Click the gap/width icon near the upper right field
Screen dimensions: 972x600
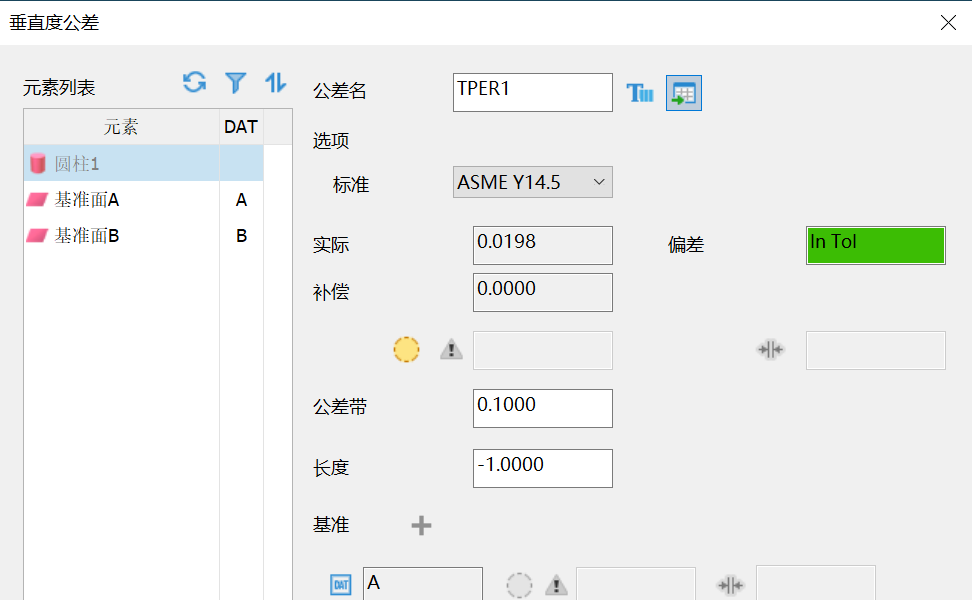(770, 349)
